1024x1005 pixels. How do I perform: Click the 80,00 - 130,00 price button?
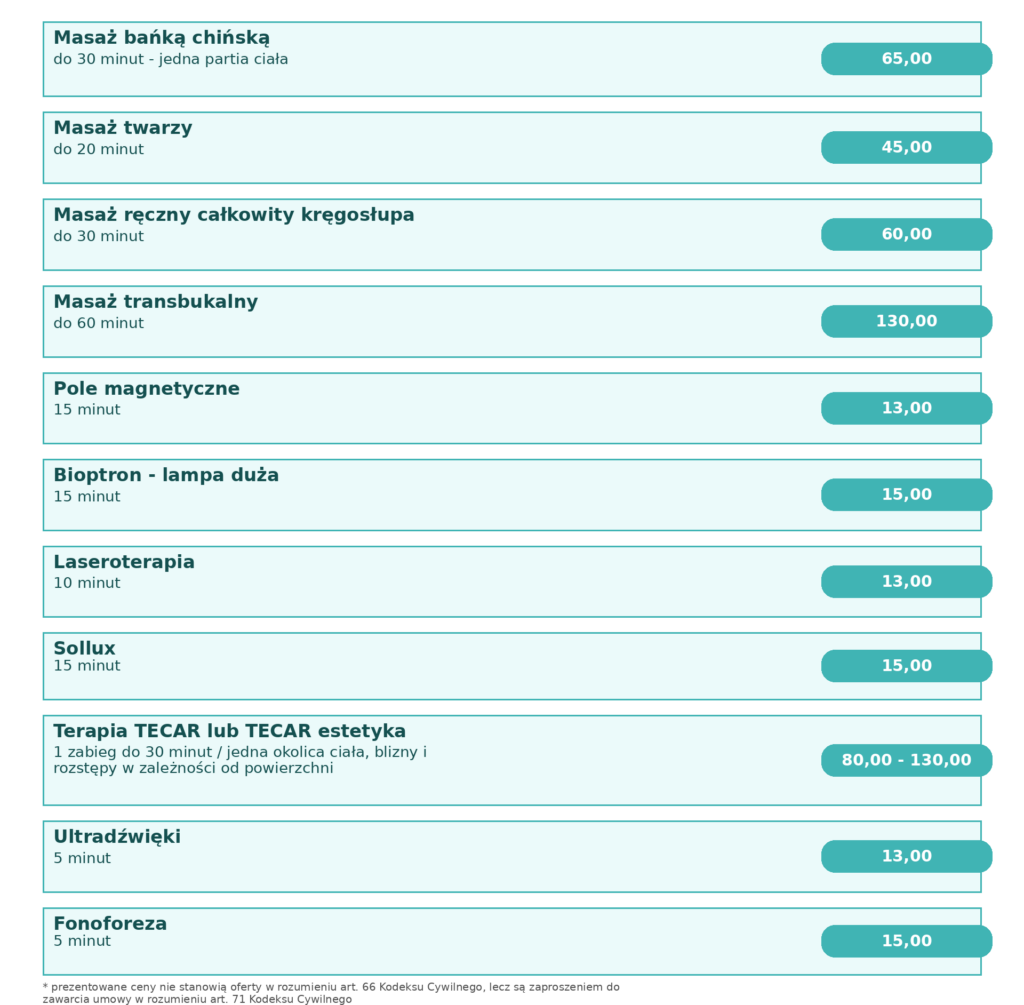click(x=906, y=760)
